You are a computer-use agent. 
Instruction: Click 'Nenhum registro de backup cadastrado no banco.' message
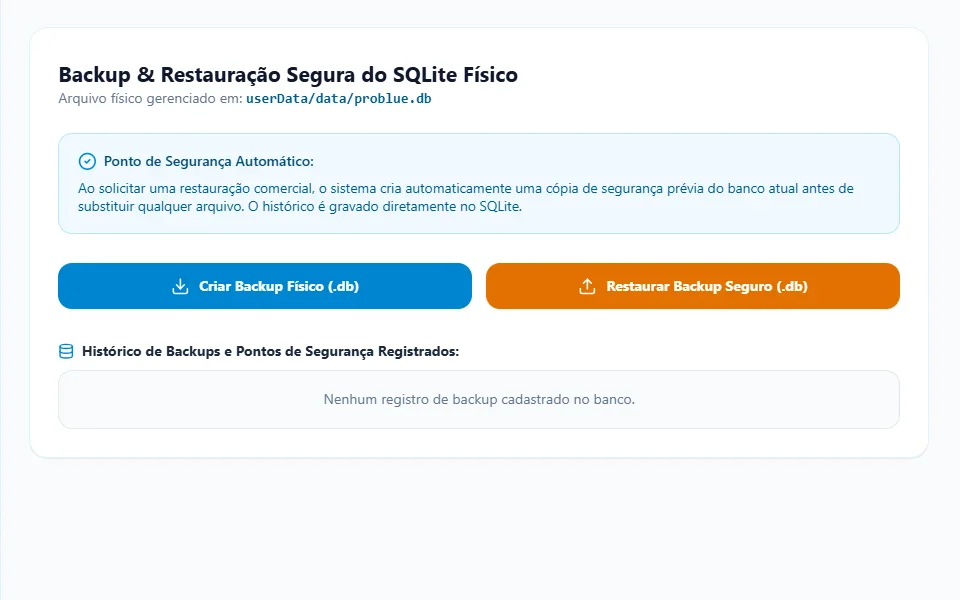tap(479, 399)
